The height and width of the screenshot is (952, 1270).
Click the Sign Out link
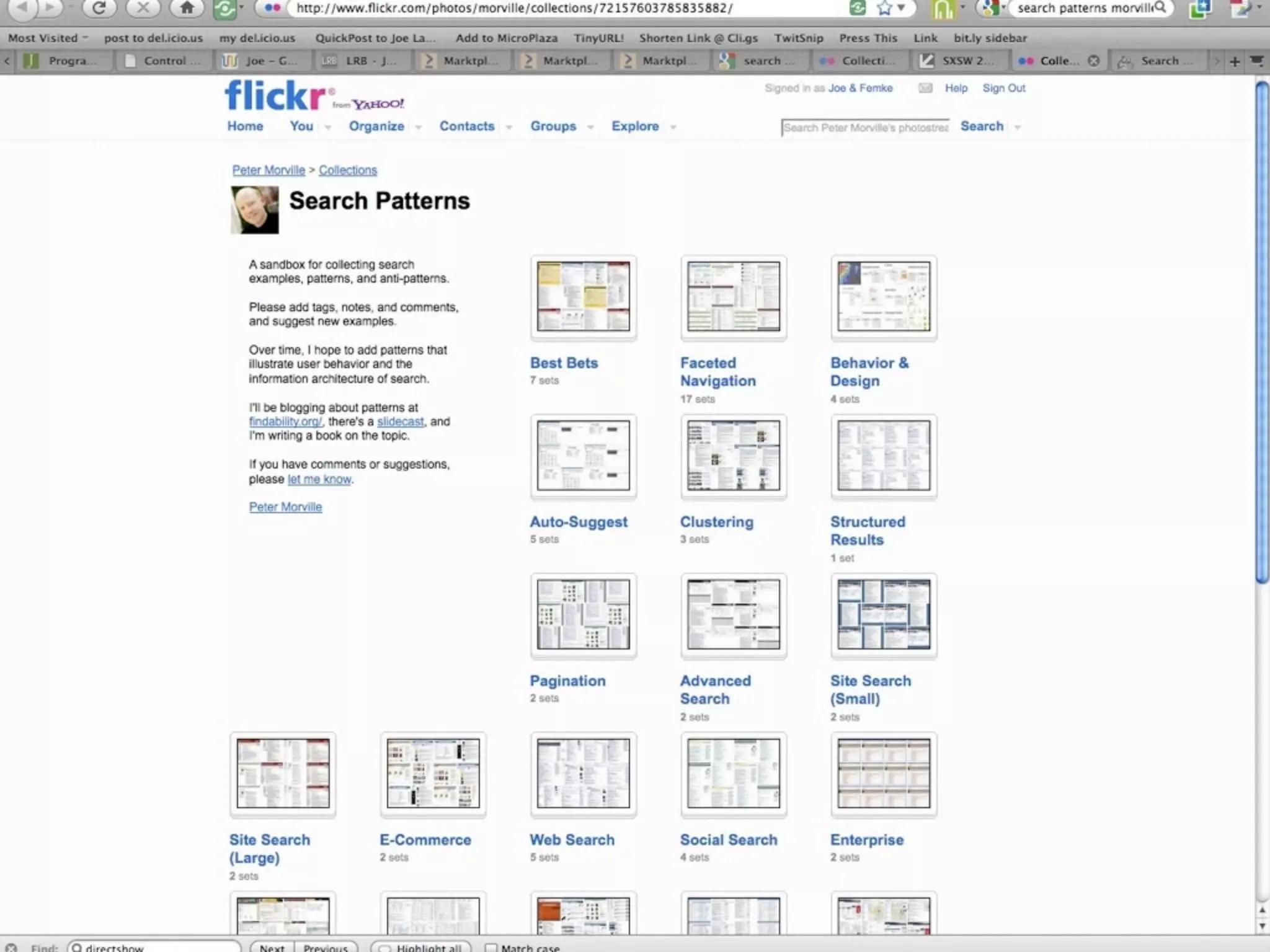coord(1003,88)
